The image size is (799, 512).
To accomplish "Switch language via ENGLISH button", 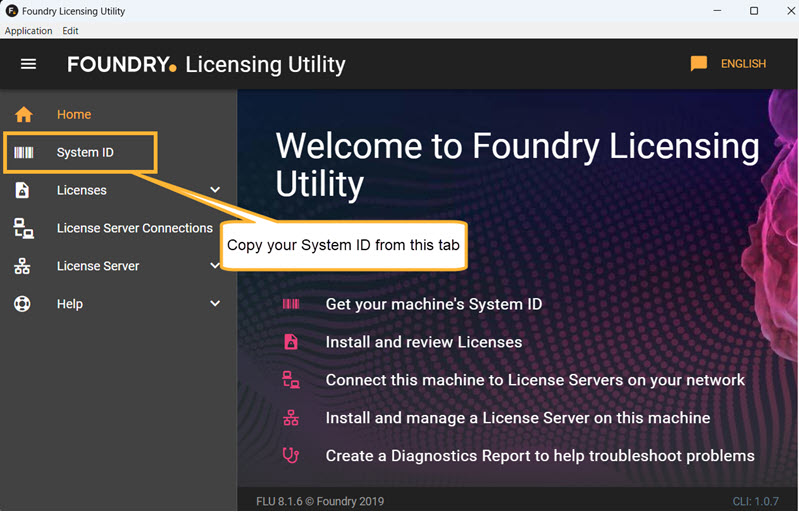I will tap(743, 64).
